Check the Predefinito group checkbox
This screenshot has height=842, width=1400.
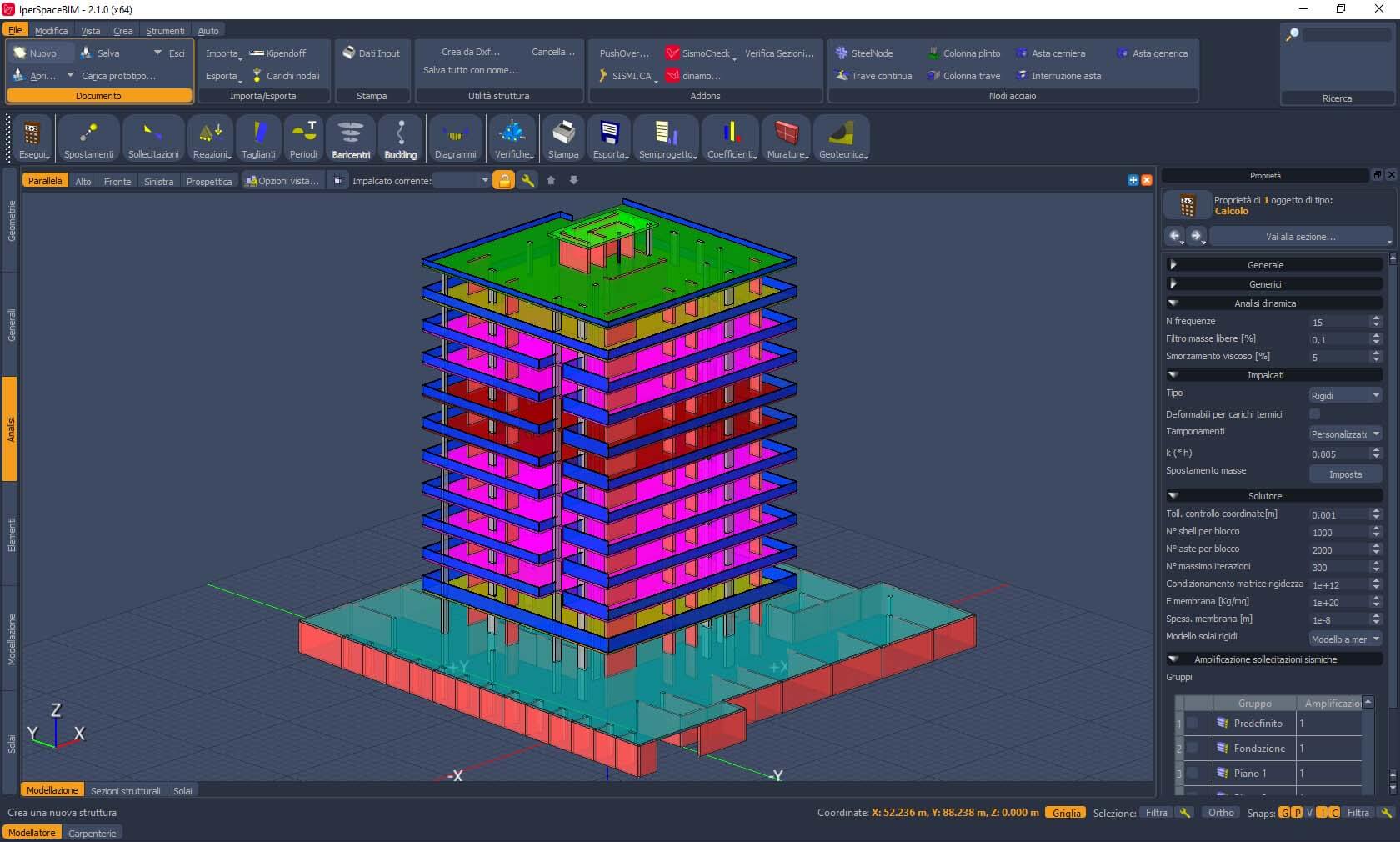click(x=1192, y=724)
